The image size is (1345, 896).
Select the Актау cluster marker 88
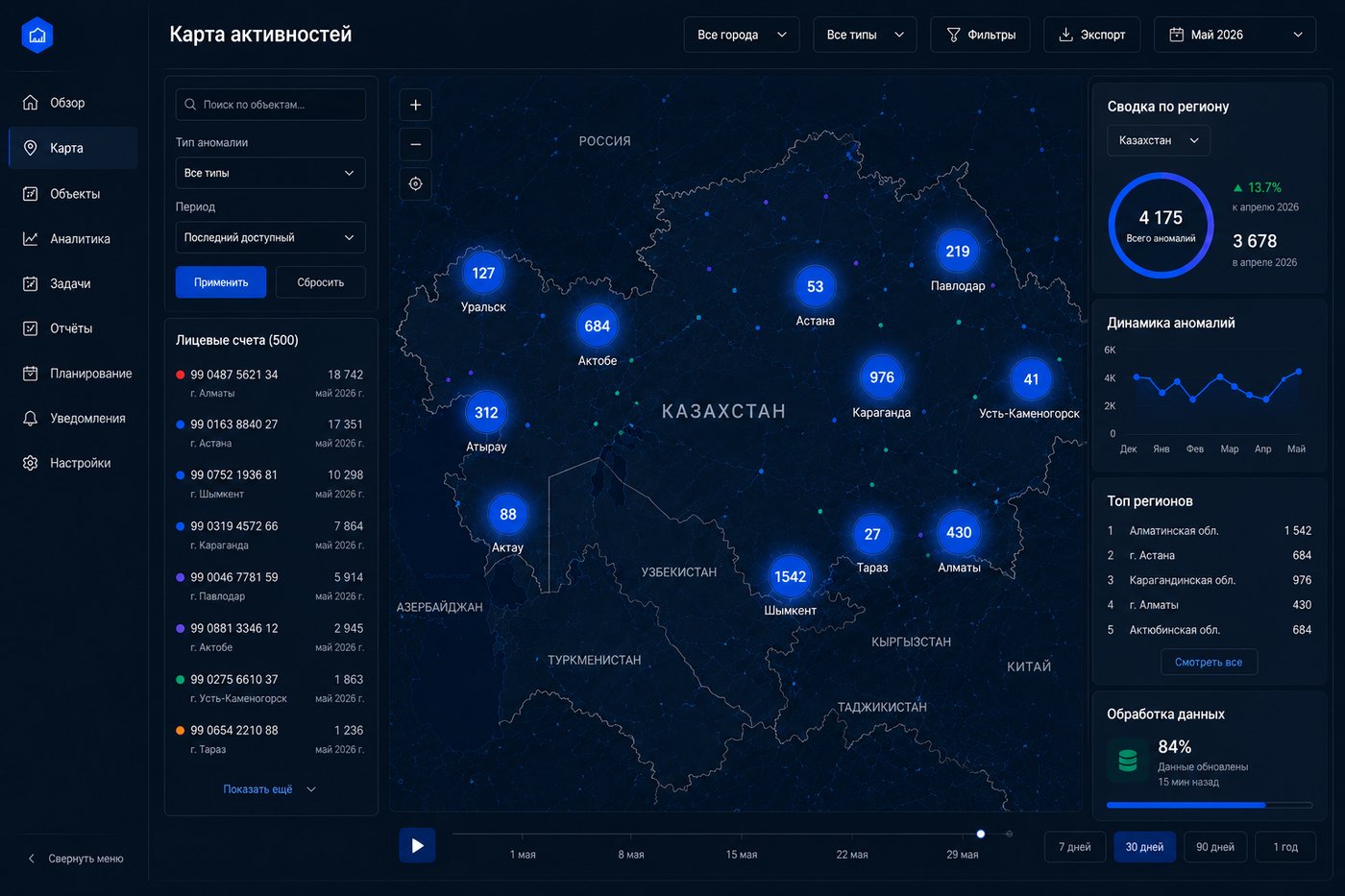click(x=508, y=514)
